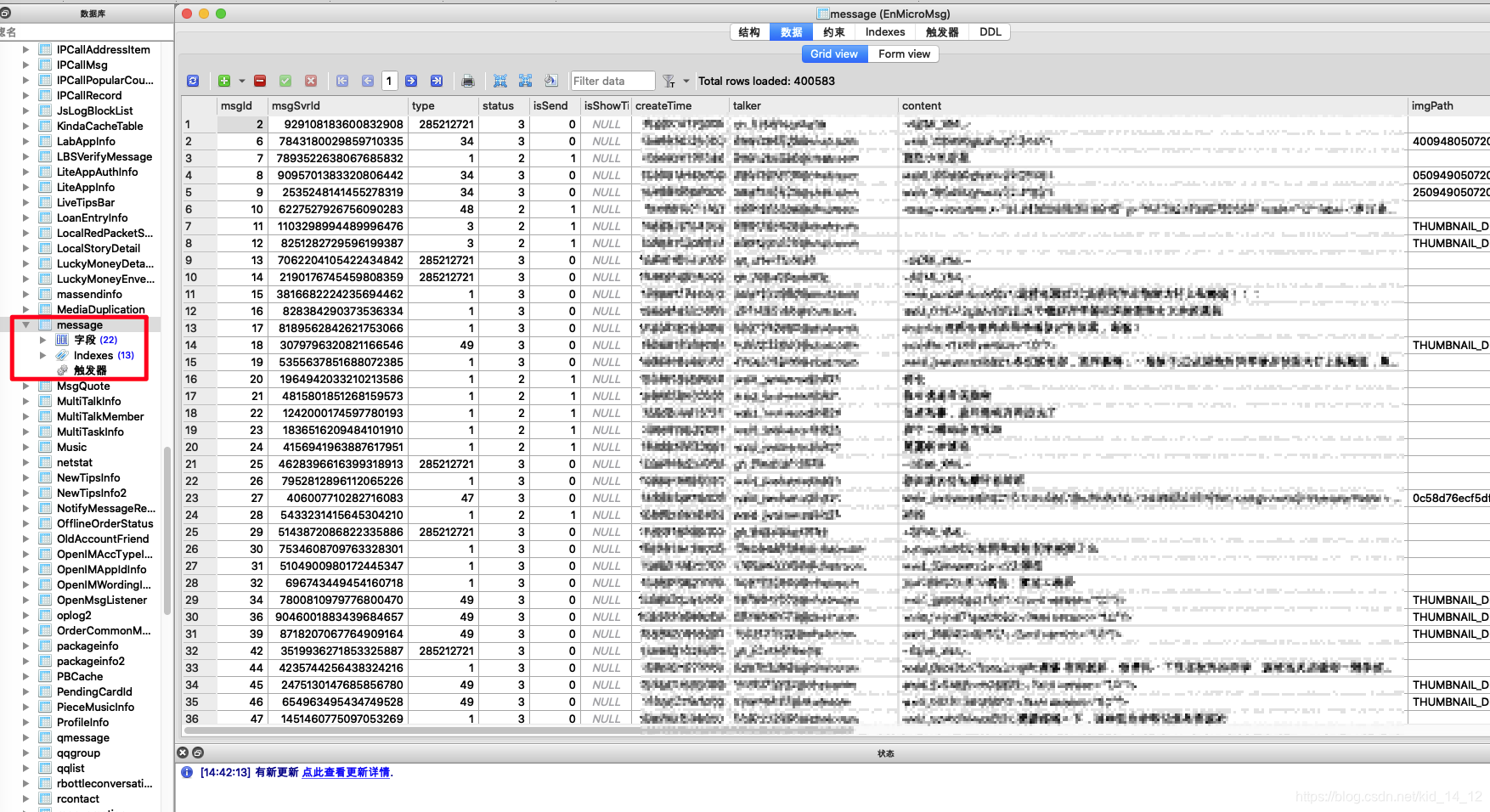1490x812 pixels.
Task: Sort by the createTime column header
Action: 680,106
